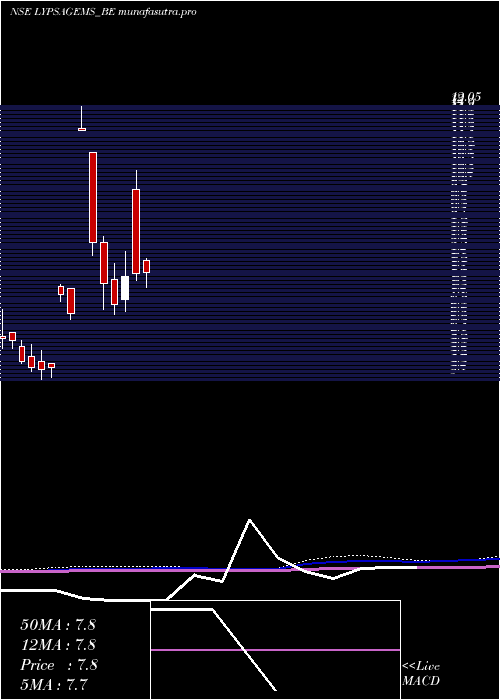Click the only white candlestick
500x700 pixels.
point(125,288)
